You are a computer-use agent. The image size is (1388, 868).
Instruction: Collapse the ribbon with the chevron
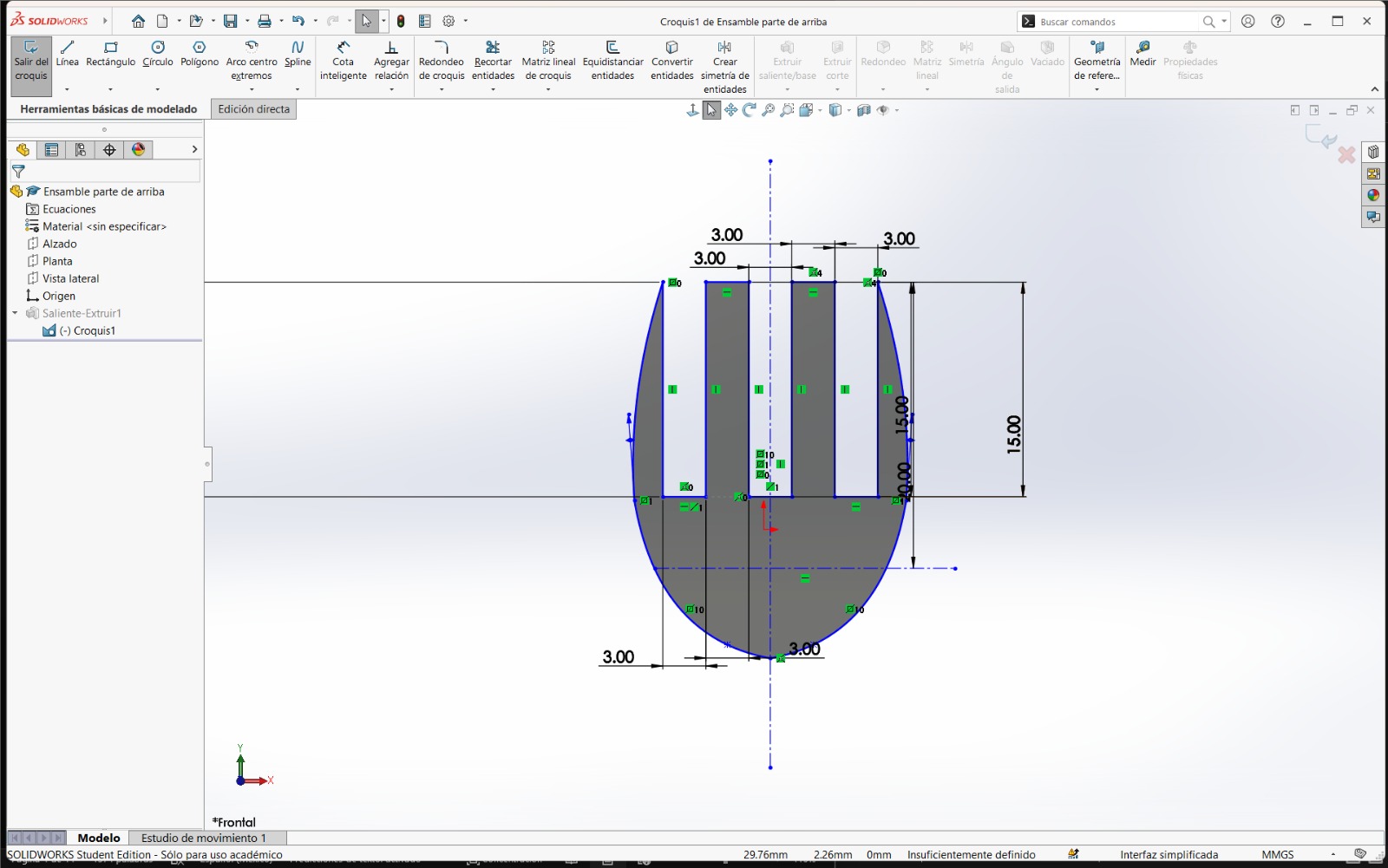coord(1374,89)
